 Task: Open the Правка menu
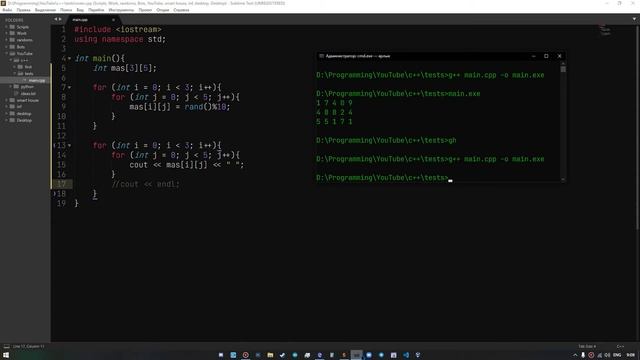click(x=23, y=10)
